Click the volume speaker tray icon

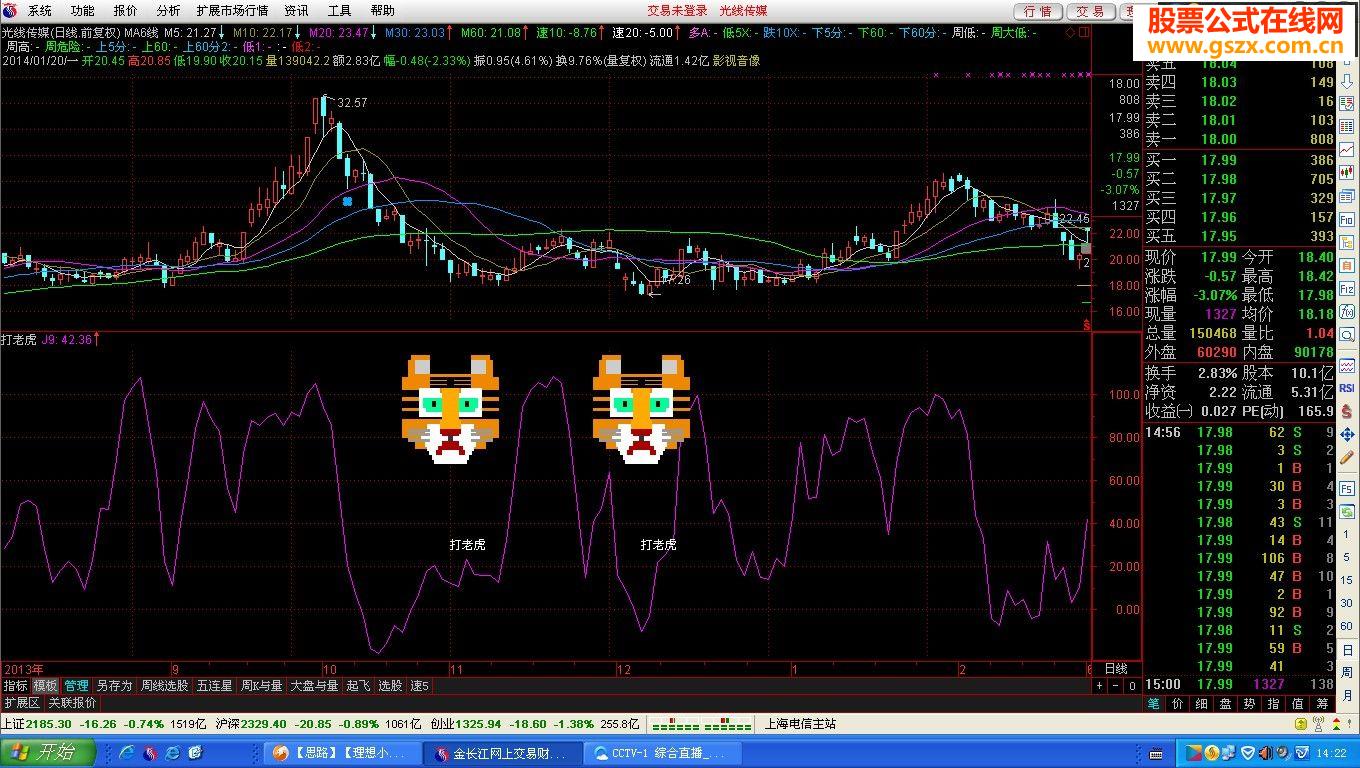click(x=1266, y=753)
